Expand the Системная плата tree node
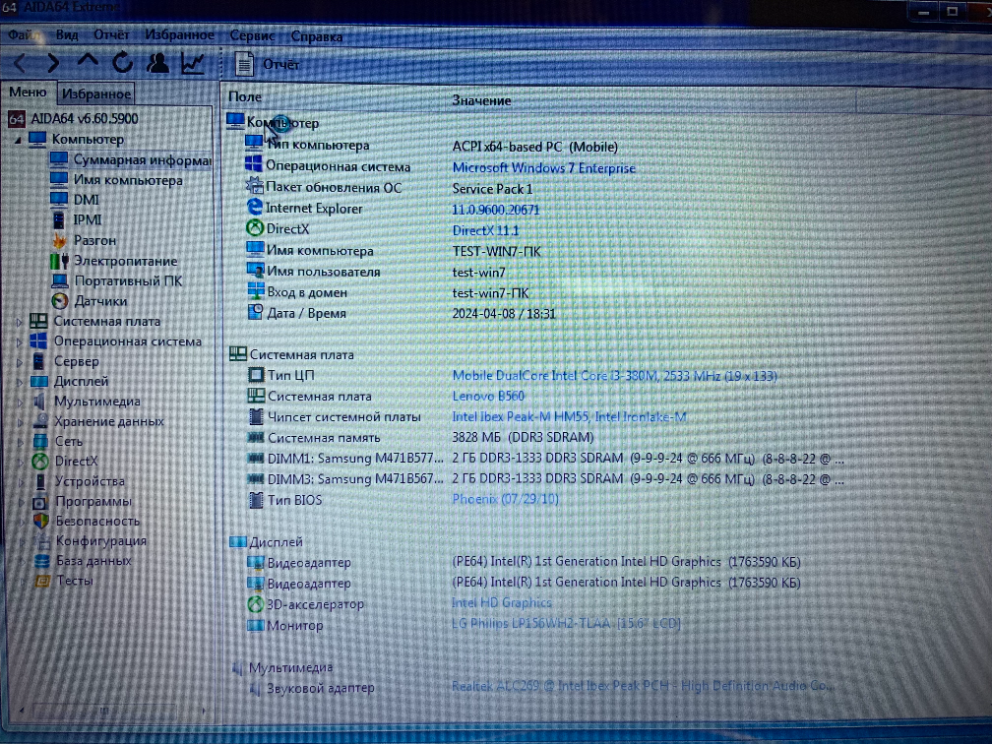Image resolution: width=992 pixels, height=744 pixels. coord(19,322)
